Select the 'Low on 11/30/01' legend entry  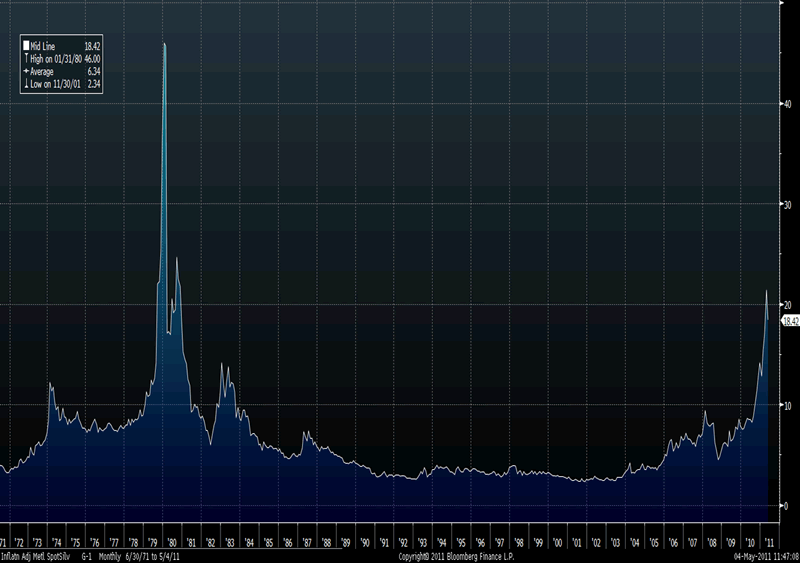coord(62,84)
